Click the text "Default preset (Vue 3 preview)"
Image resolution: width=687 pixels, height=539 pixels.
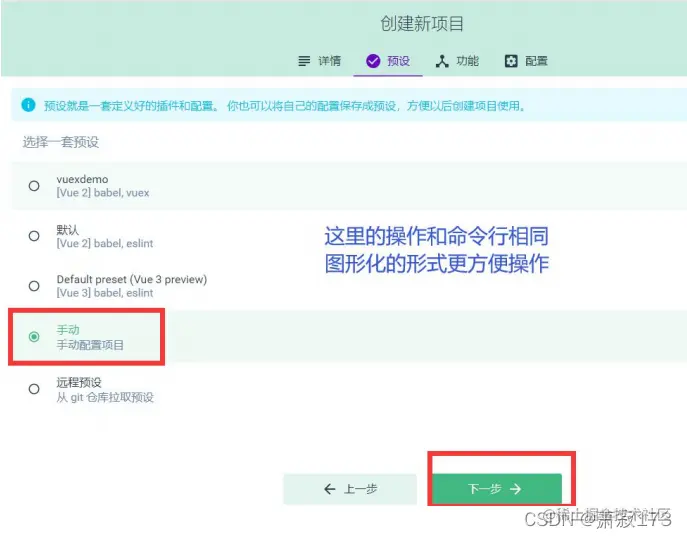pos(132,280)
